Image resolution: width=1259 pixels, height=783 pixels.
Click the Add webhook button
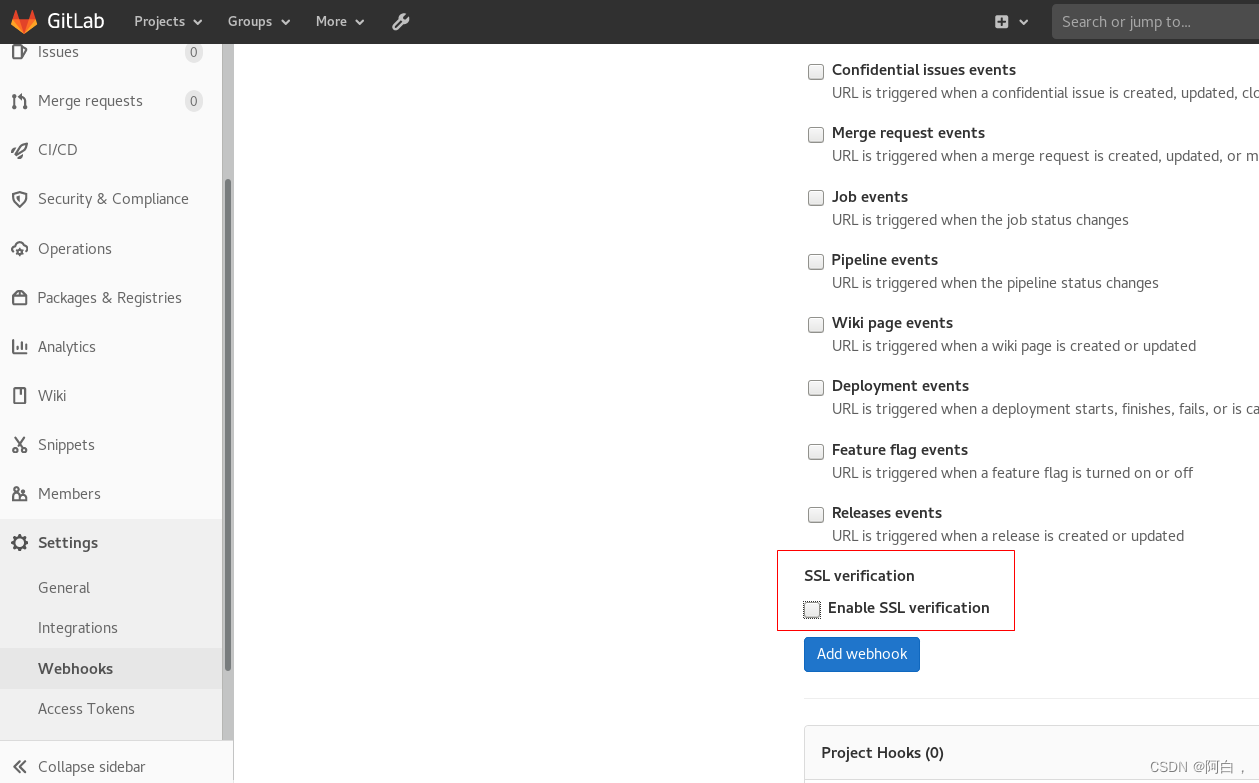(x=862, y=654)
